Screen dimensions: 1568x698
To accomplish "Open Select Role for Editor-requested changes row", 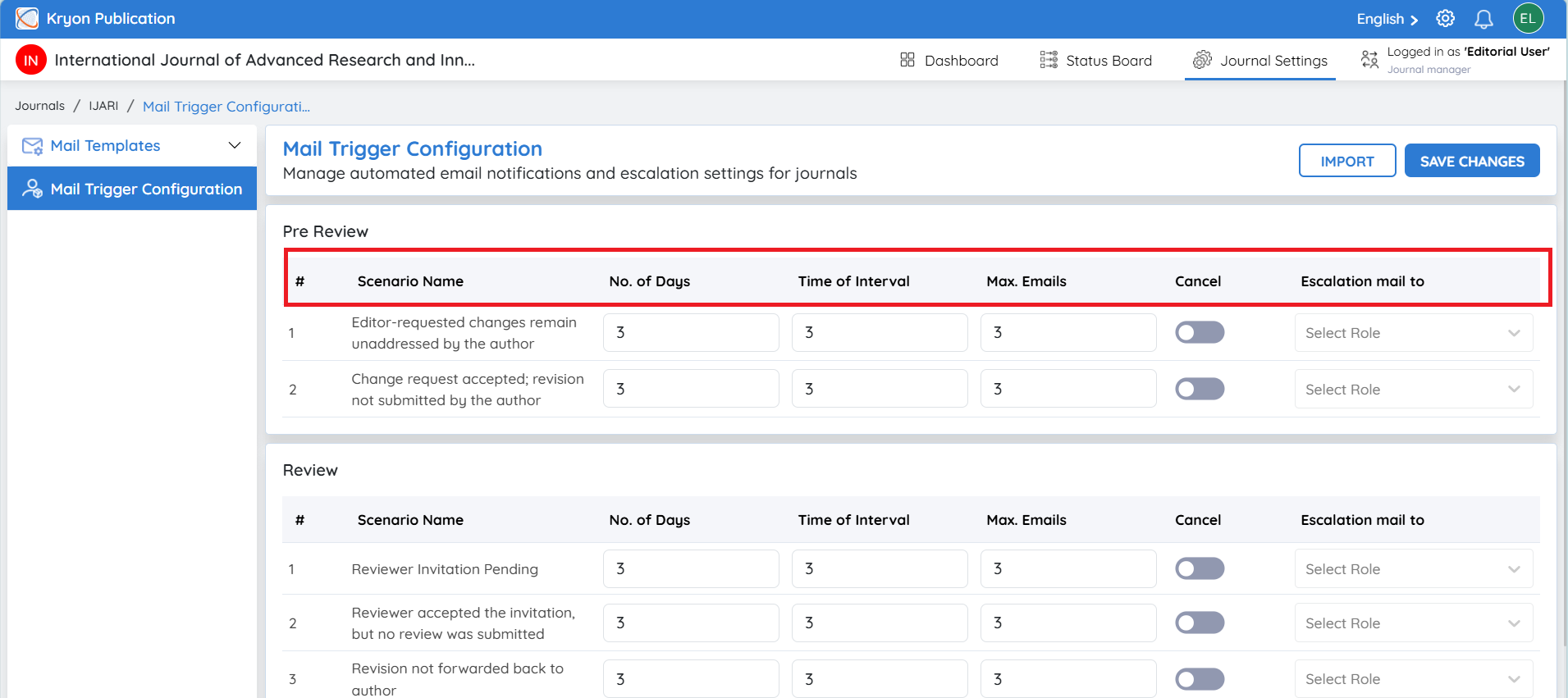I will point(1414,333).
